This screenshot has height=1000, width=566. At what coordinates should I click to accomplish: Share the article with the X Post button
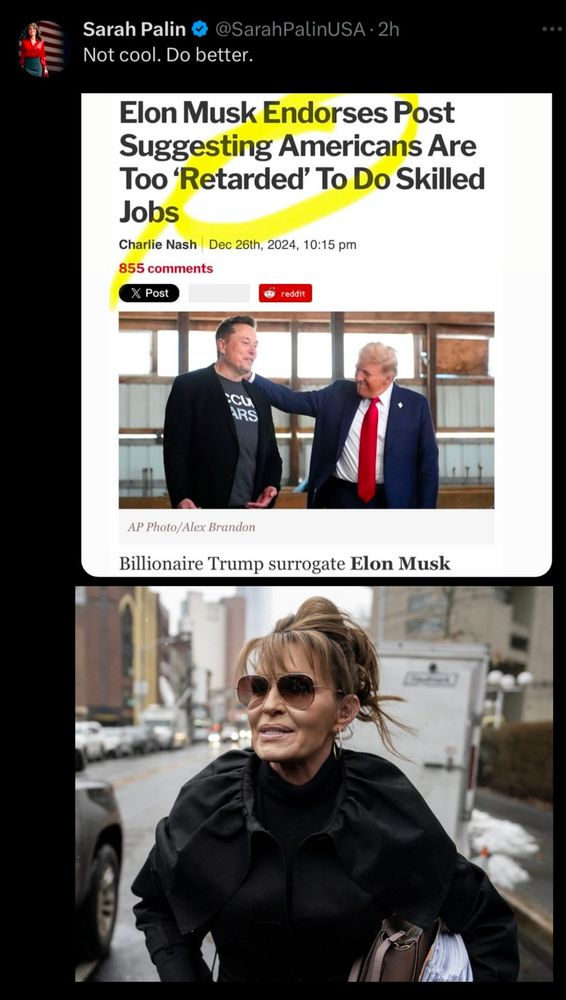(x=149, y=293)
